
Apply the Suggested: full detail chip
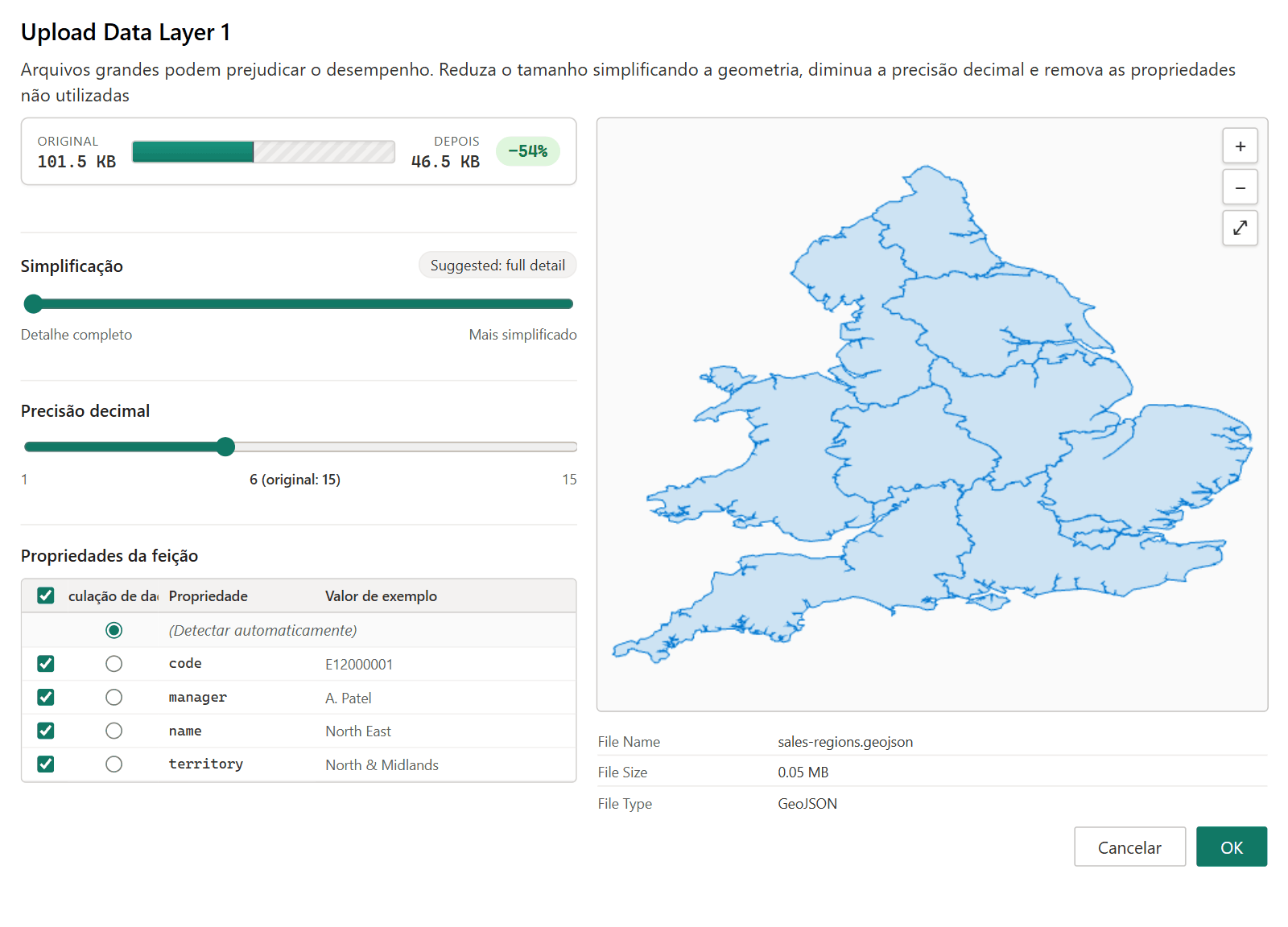(x=497, y=266)
